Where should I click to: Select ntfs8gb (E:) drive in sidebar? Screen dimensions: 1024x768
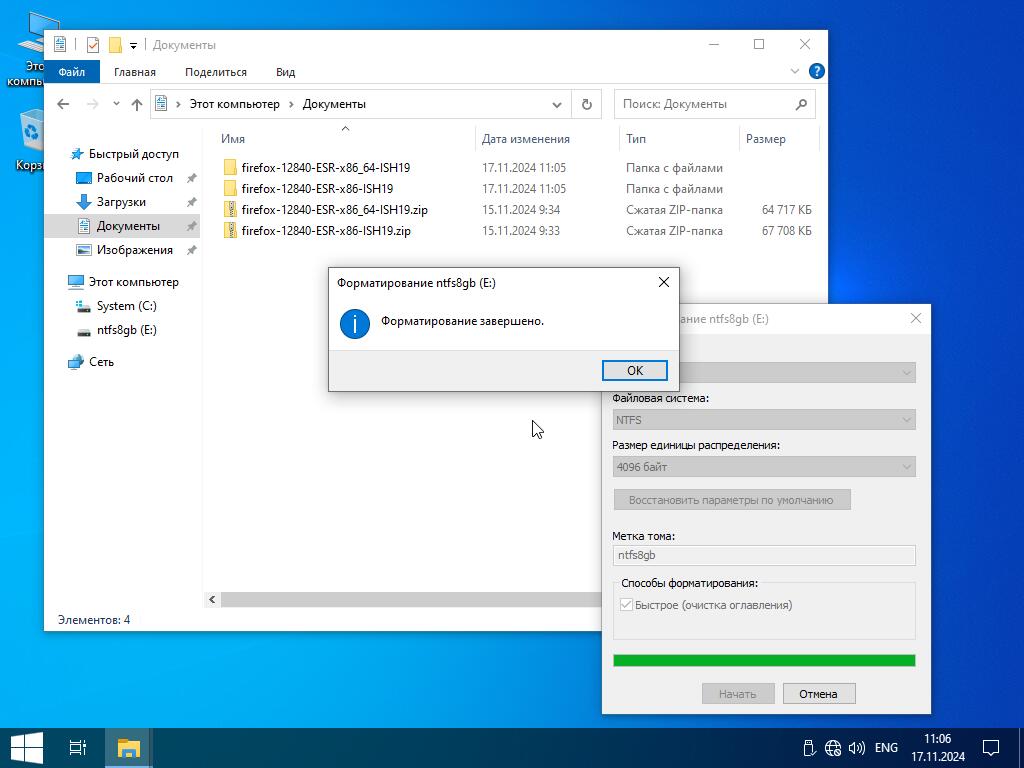(126, 330)
